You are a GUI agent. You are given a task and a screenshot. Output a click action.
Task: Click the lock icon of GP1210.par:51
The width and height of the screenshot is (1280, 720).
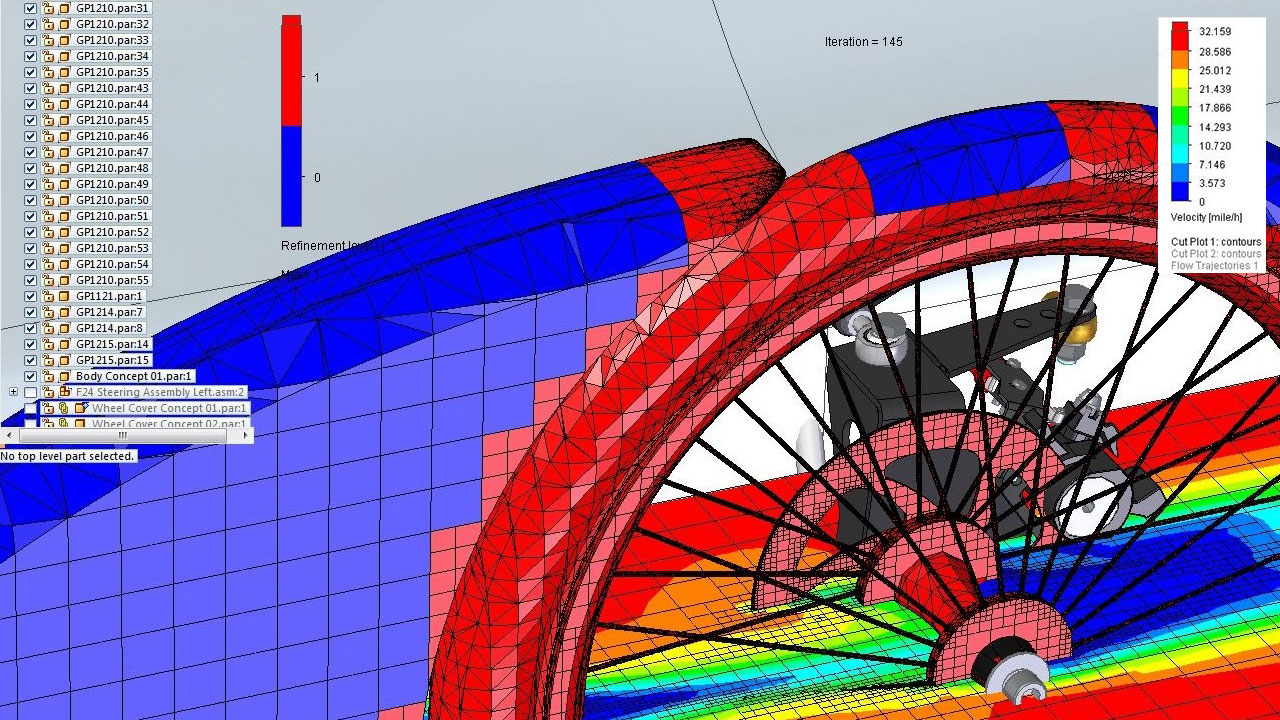(x=47, y=216)
